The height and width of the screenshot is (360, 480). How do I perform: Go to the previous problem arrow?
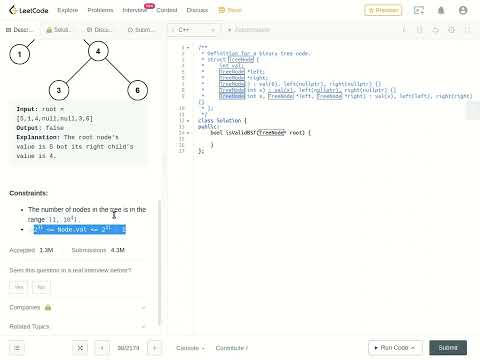tap(102, 348)
